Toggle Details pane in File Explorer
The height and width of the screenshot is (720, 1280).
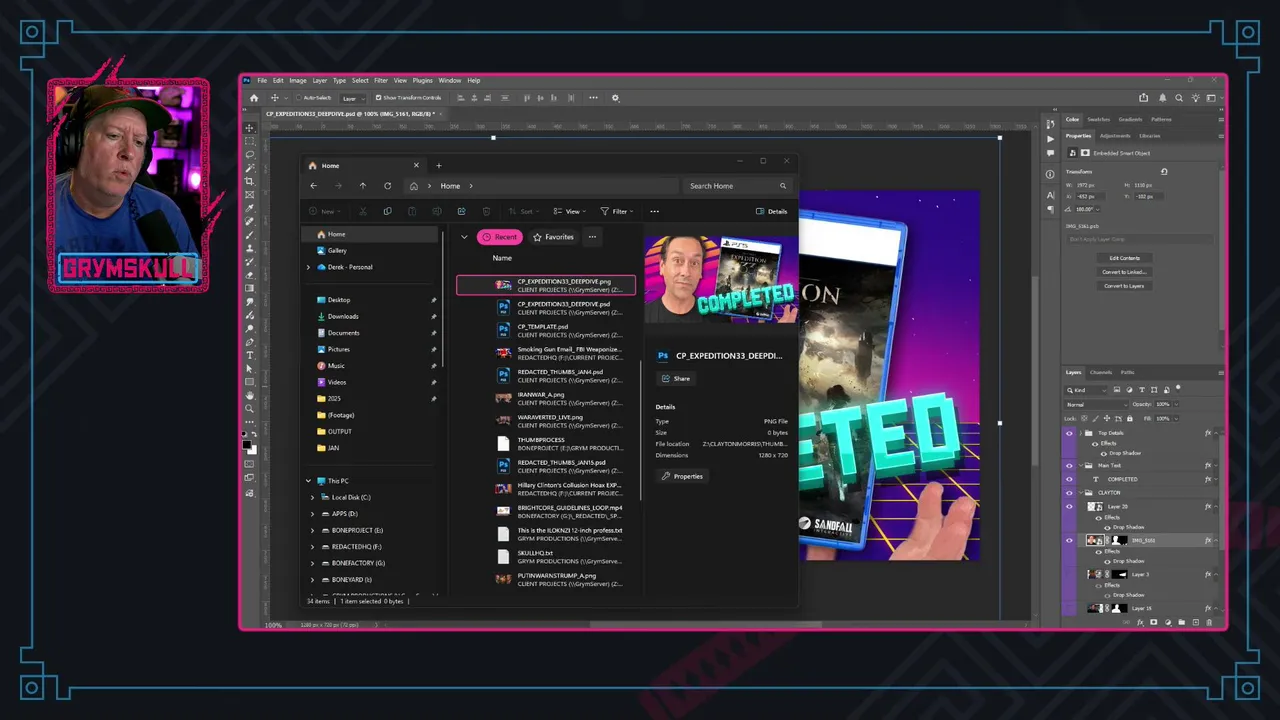[771, 211]
